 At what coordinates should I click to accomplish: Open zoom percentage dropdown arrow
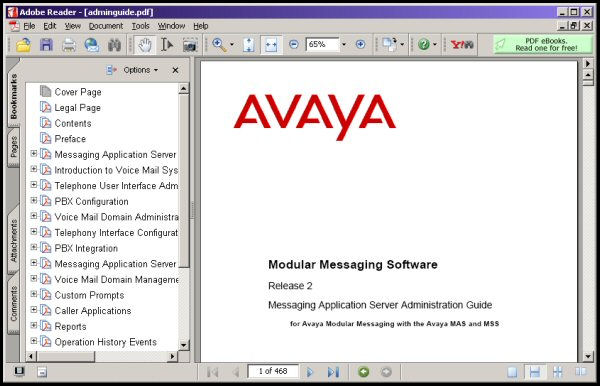point(343,45)
